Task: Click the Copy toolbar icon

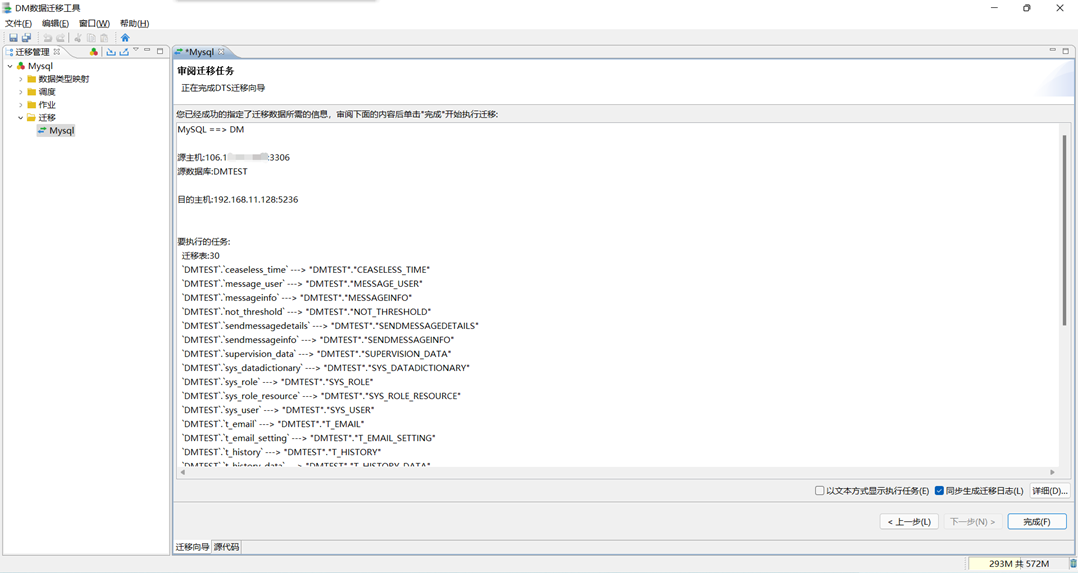Action: [91, 38]
